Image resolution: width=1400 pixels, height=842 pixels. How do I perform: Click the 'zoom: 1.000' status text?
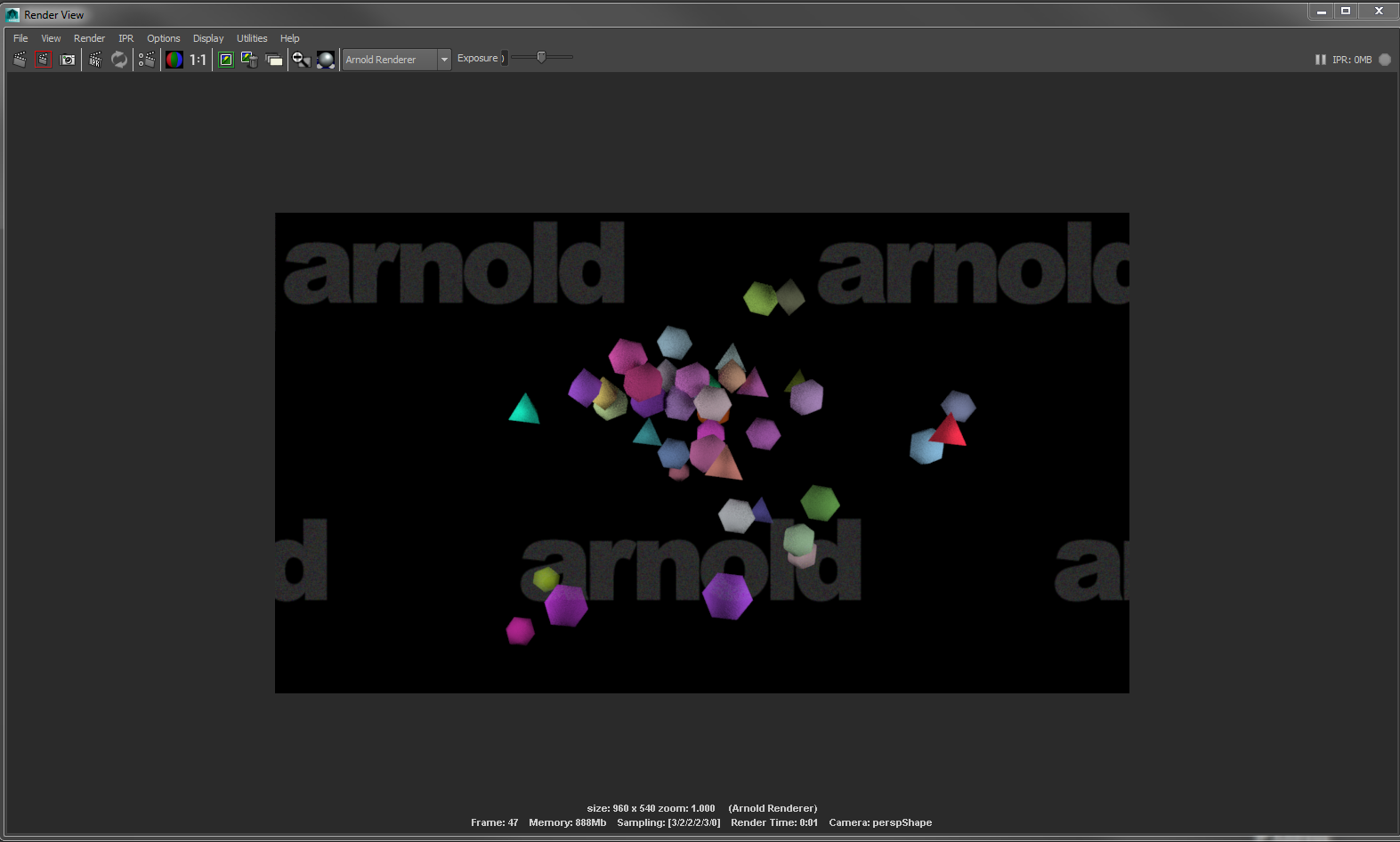tap(687, 809)
